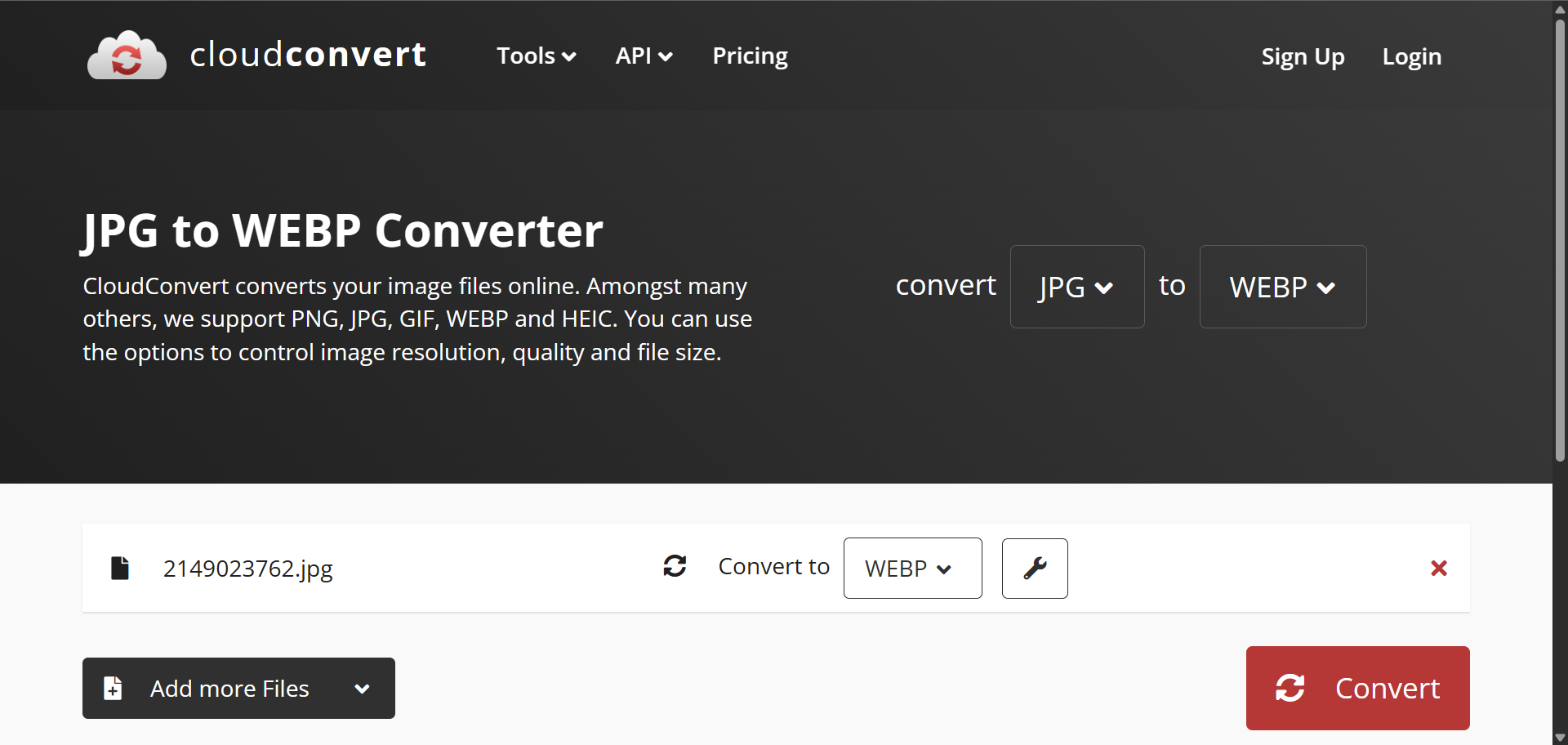The width and height of the screenshot is (1568, 745).
Task: Expand the WEBP target format dropdown in header
Action: [x=1282, y=287]
